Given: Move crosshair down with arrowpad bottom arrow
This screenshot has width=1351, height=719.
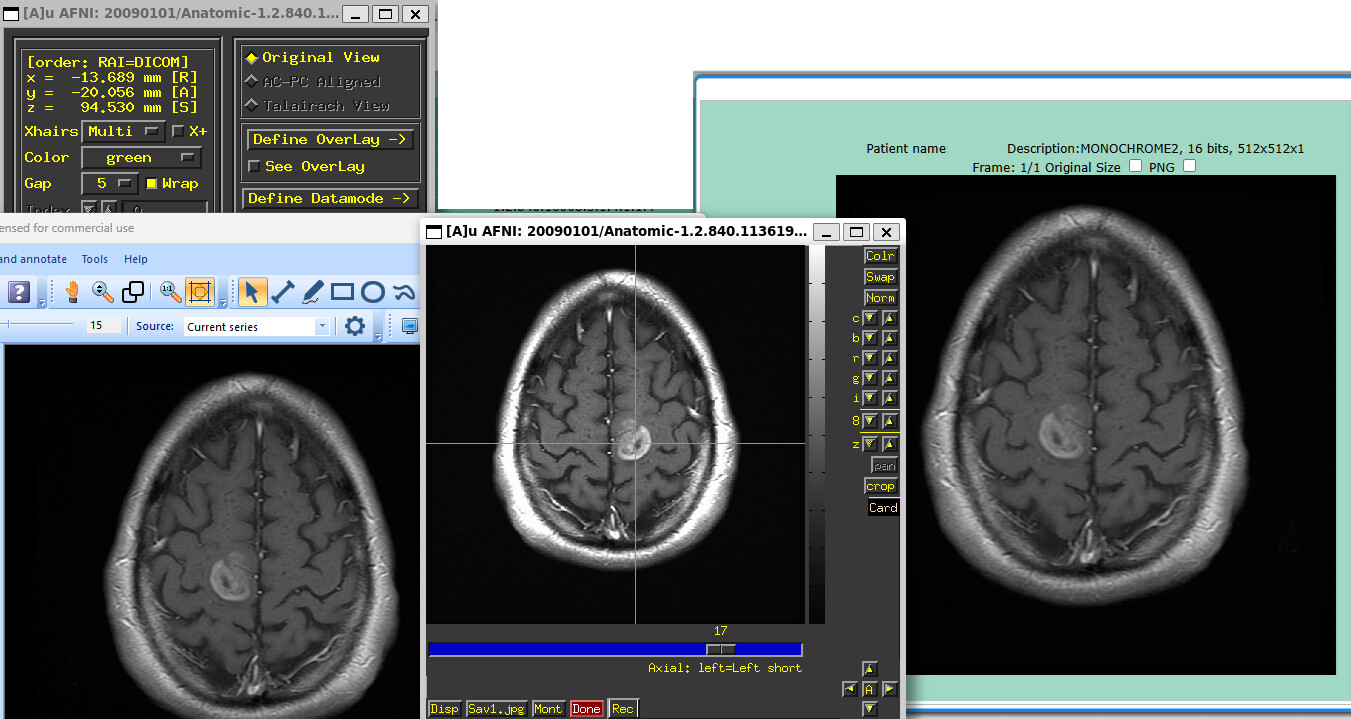Looking at the screenshot, I should [x=869, y=709].
